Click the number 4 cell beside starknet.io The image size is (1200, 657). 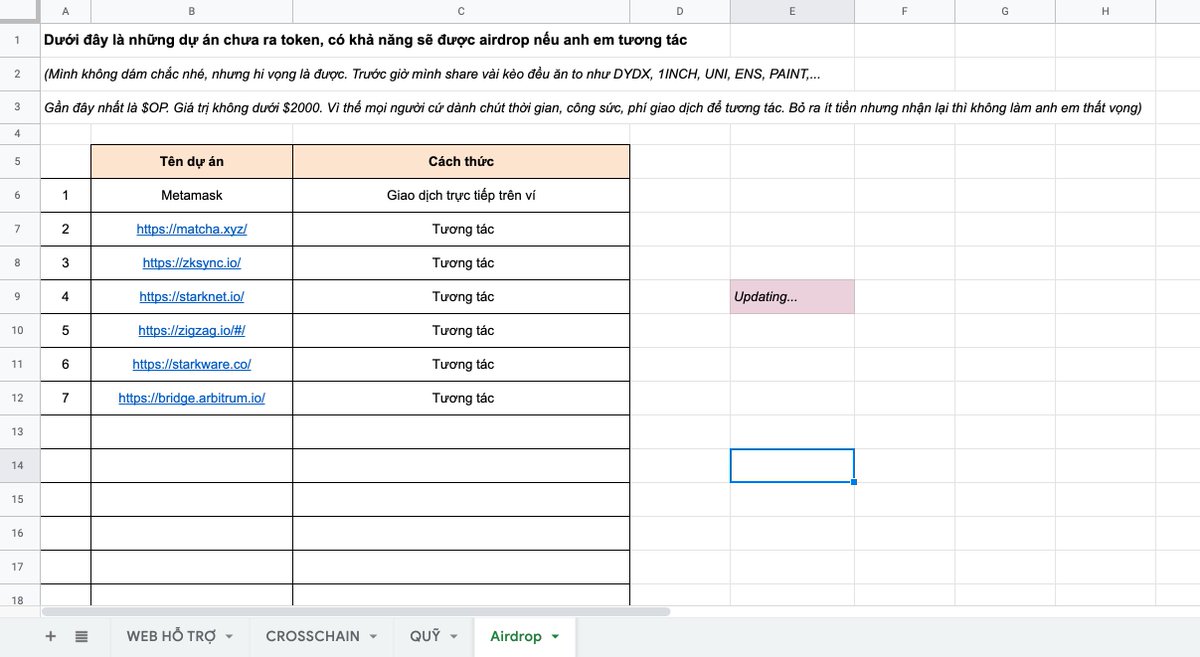[65, 297]
